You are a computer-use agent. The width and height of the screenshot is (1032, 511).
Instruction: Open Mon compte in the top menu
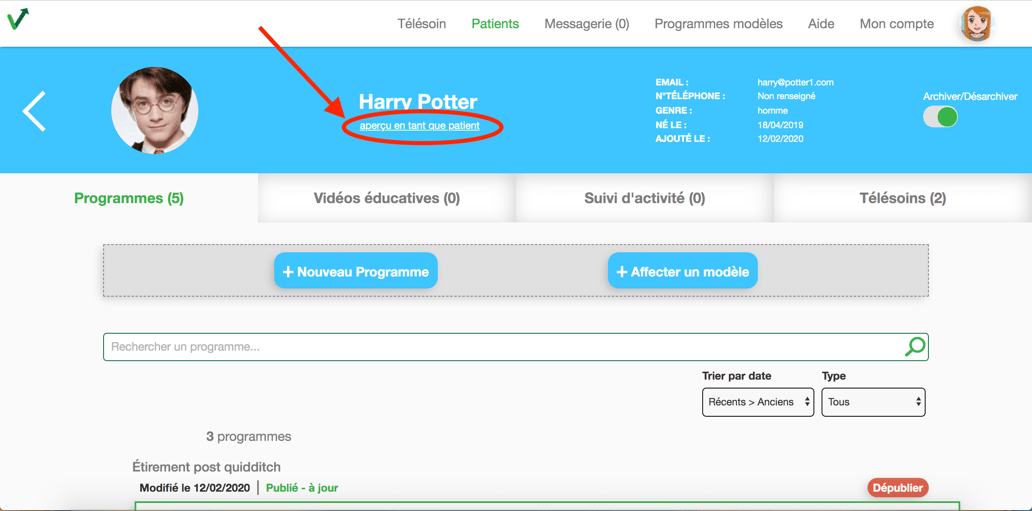[x=896, y=24]
